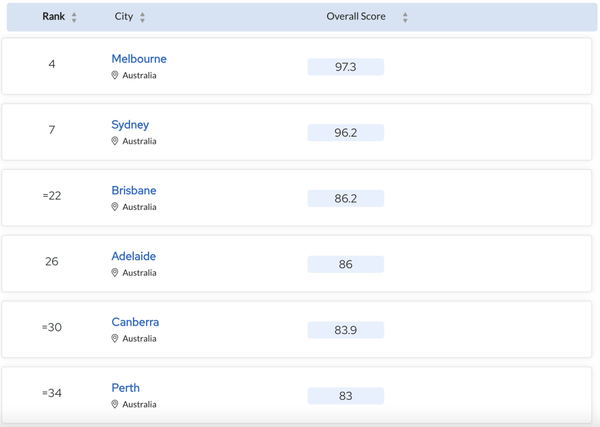600x427 pixels.
Task: Open the Perth city link
Action: pyautogui.click(x=126, y=388)
